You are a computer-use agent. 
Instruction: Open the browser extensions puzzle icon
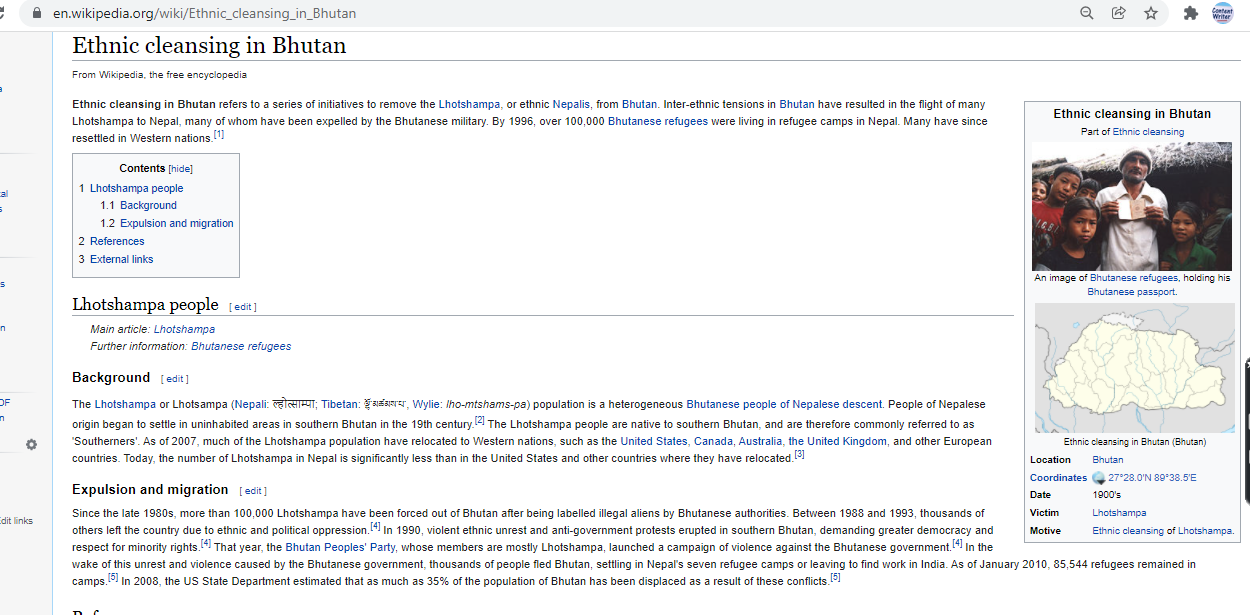[1190, 13]
